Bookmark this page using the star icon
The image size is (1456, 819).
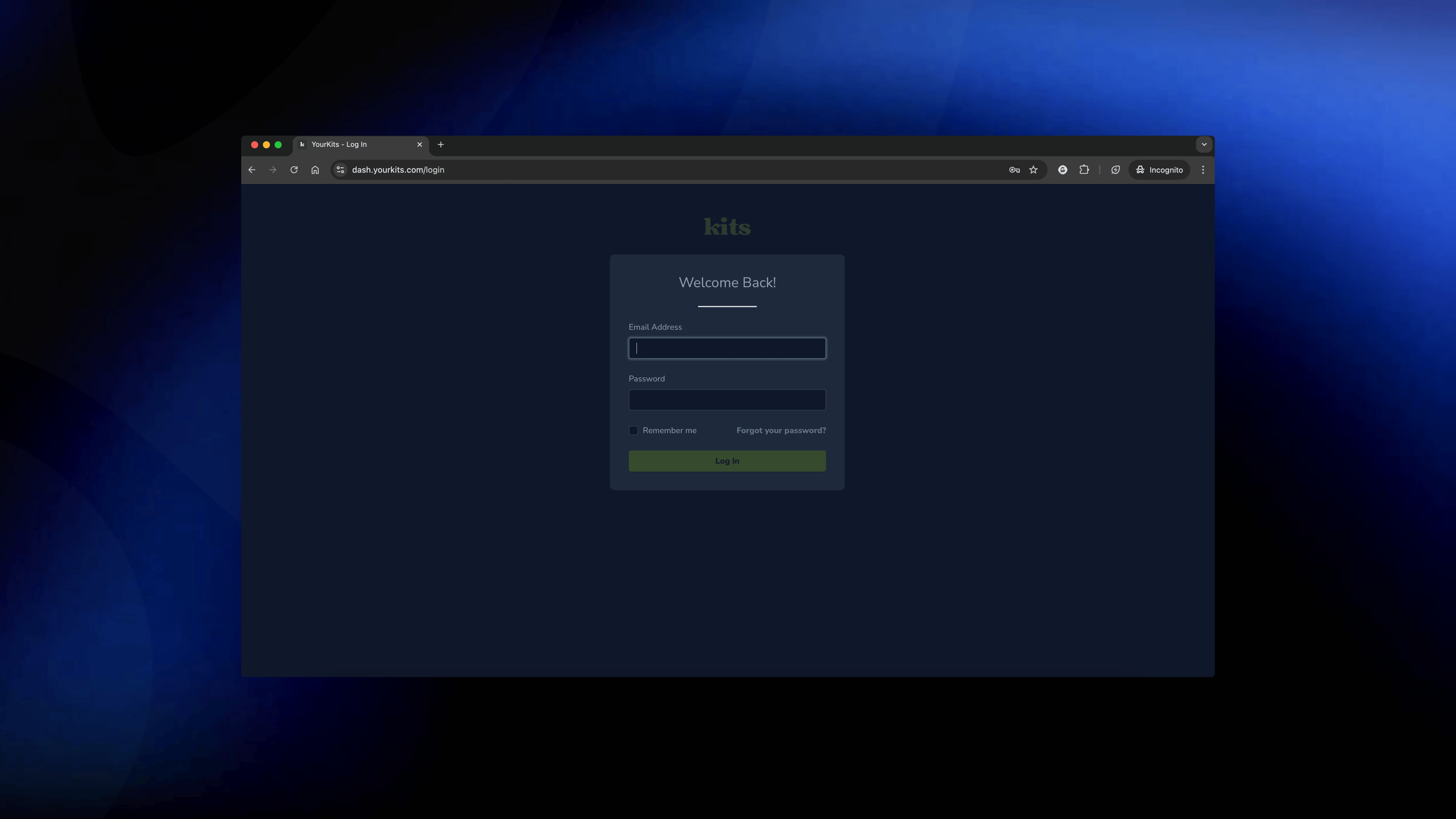1034,170
